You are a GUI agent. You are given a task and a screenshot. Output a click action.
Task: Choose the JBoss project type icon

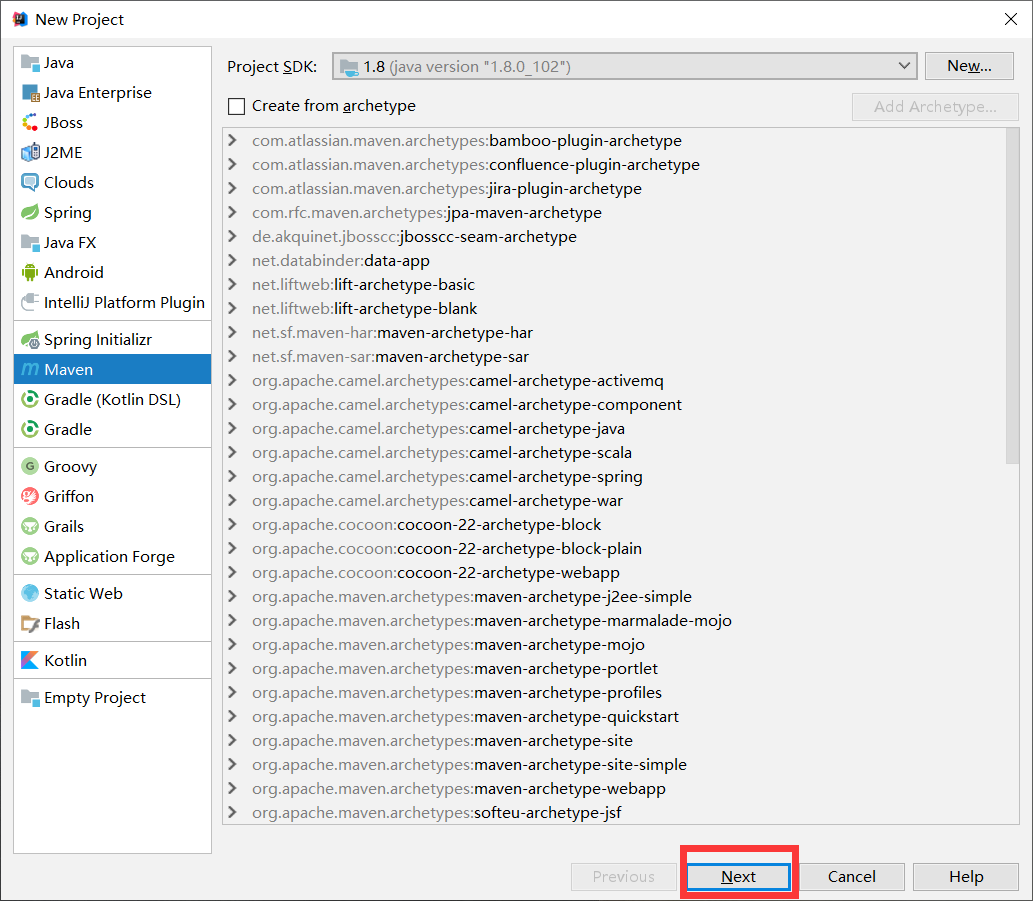(30, 123)
